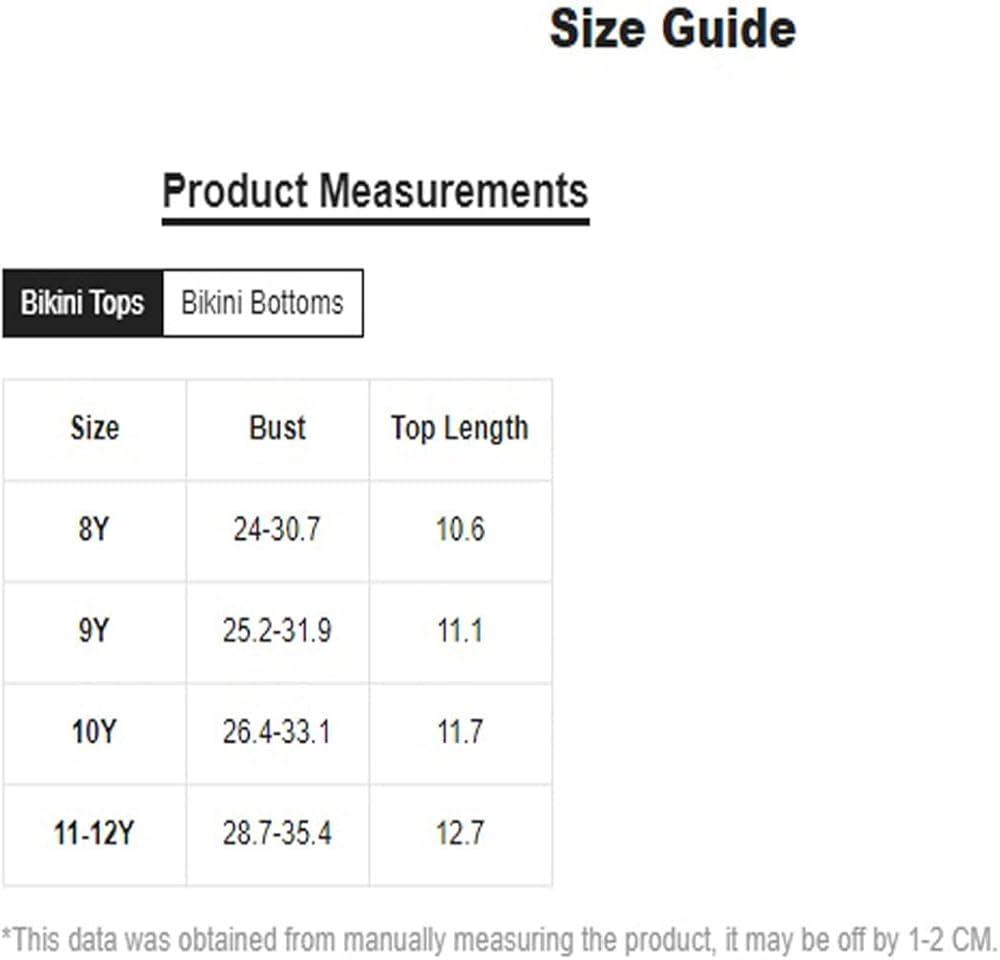The height and width of the screenshot is (960, 1000).
Task: Select the 9Y size row label
Action: 93,632
